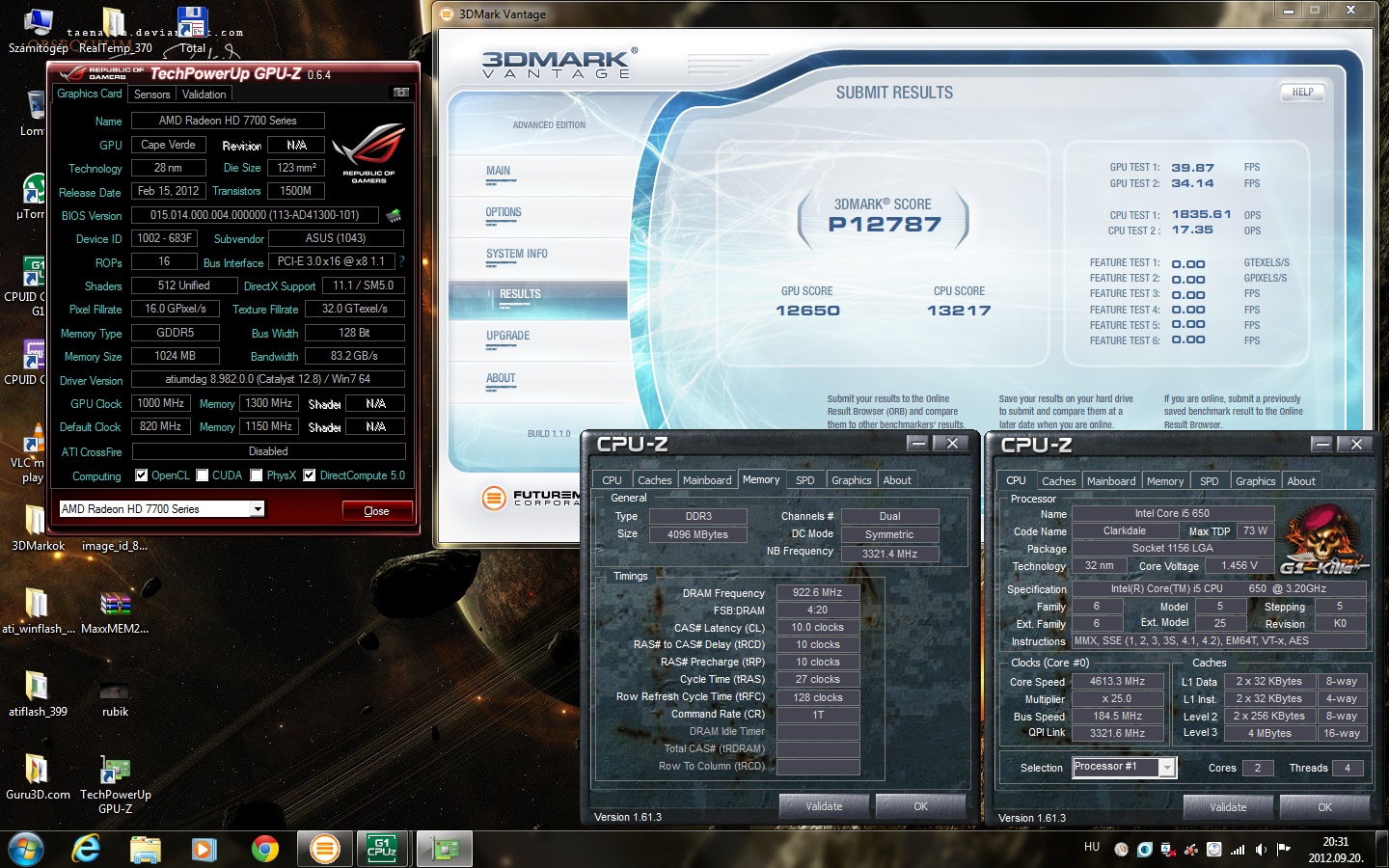The image size is (1389, 868).
Task: Open the MaxxMEM2 archive icon
Action: click(x=115, y=610)
